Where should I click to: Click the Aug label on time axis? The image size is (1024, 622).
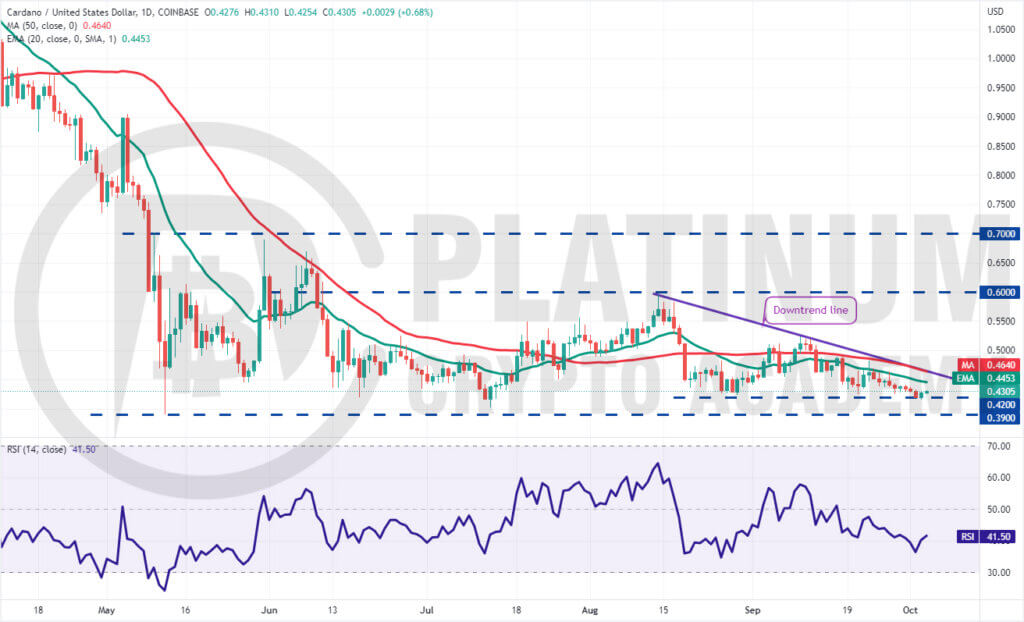(590, 610)
